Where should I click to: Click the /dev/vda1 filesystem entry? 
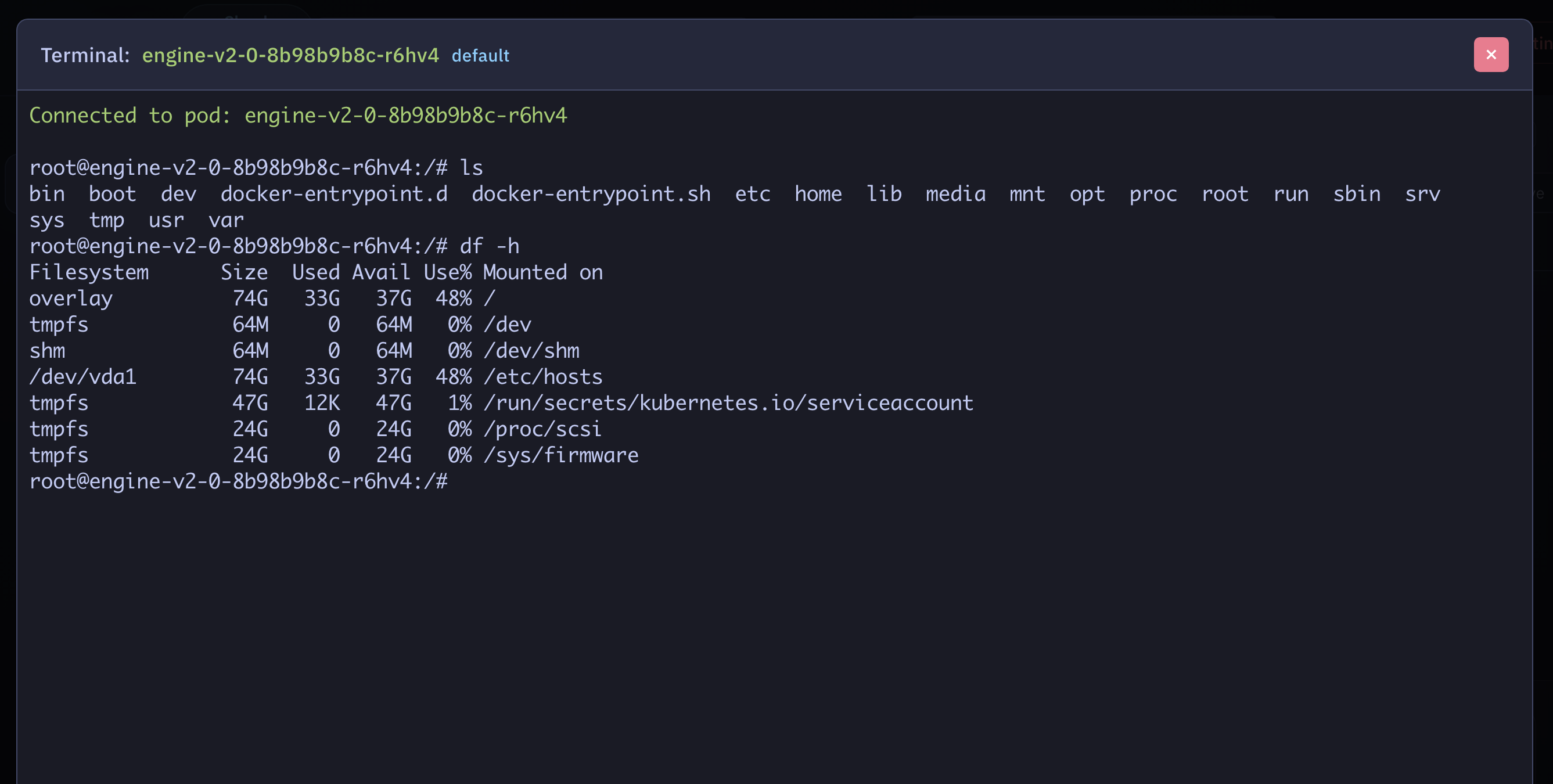click(82, 377)
